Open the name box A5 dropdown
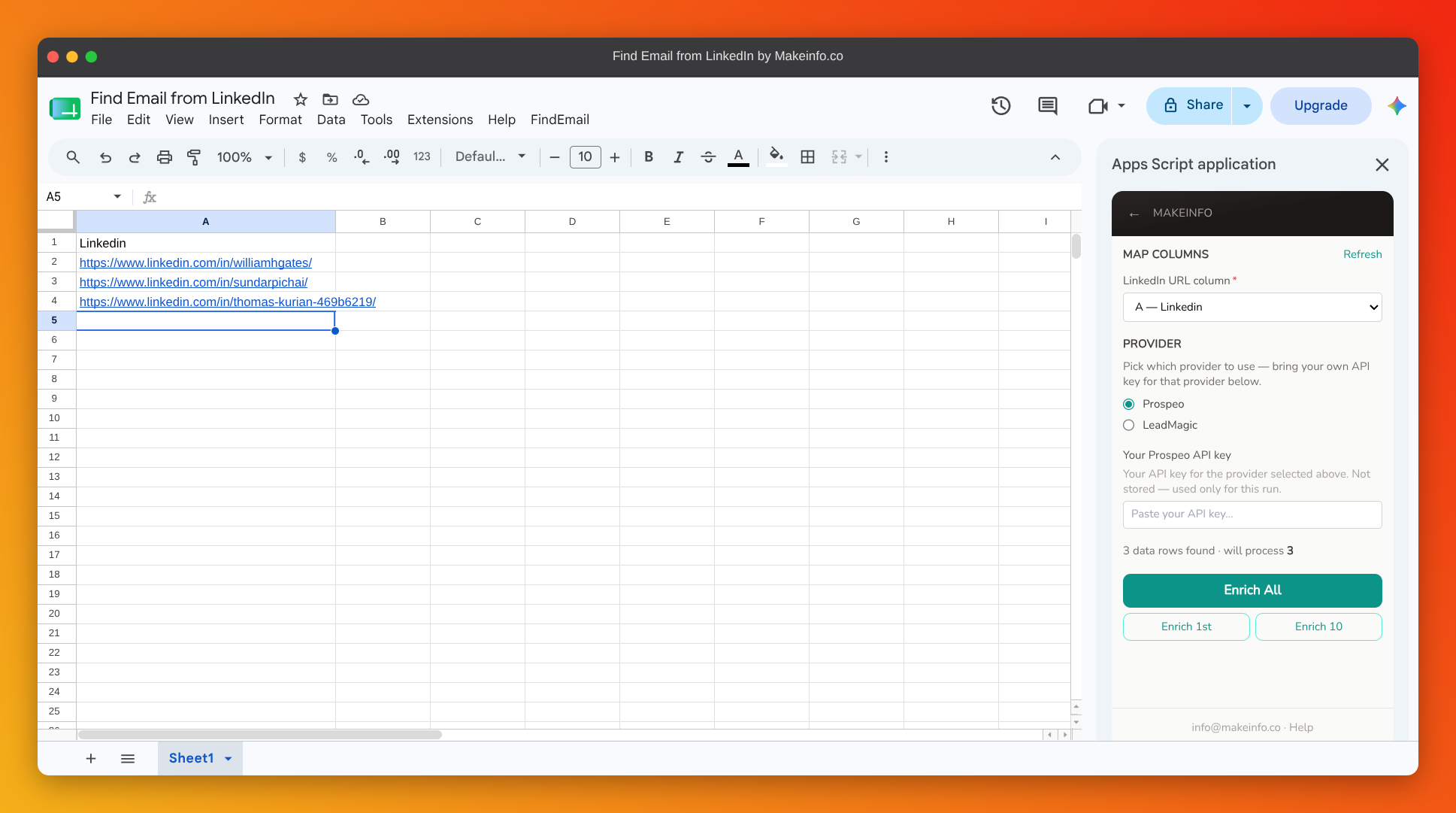 coord(117,197)
